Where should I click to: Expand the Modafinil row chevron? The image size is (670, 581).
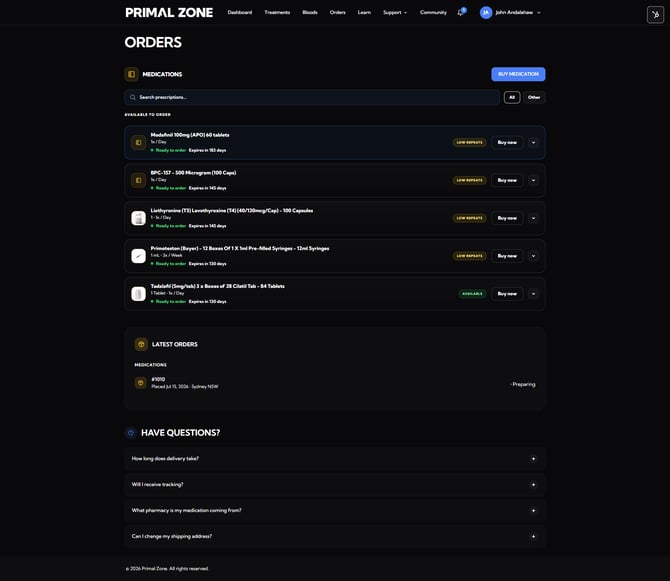click(x=533, y=143)
